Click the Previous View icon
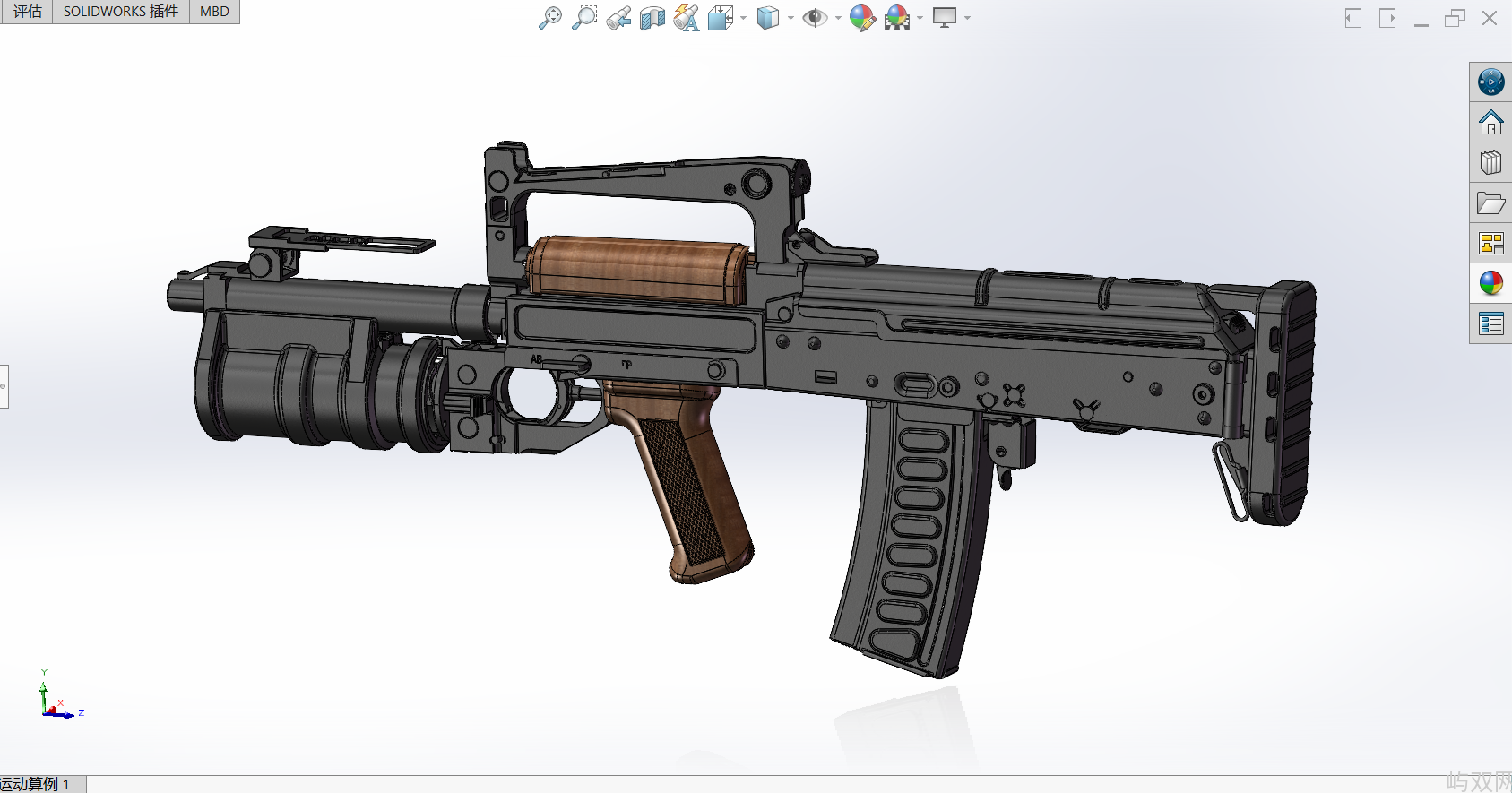This screenshot has height=793, width=1512. click(x=618, y=17)
